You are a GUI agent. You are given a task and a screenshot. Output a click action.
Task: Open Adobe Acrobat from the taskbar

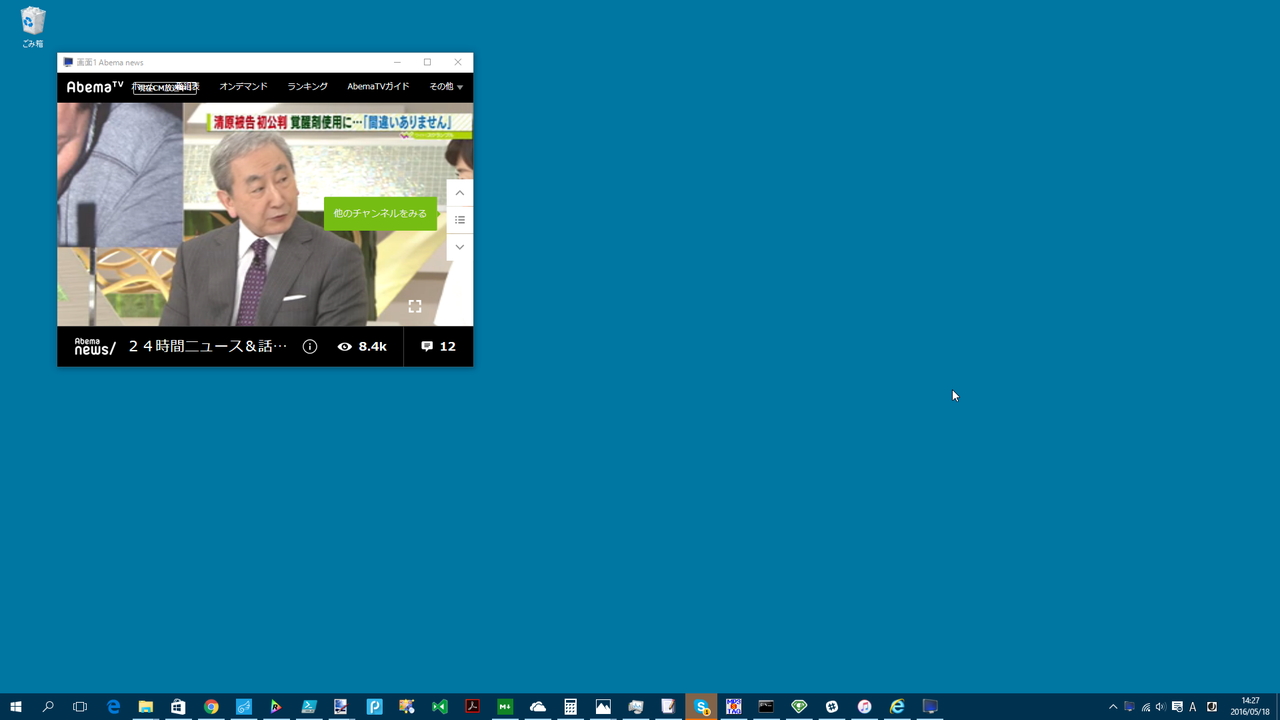472,707
